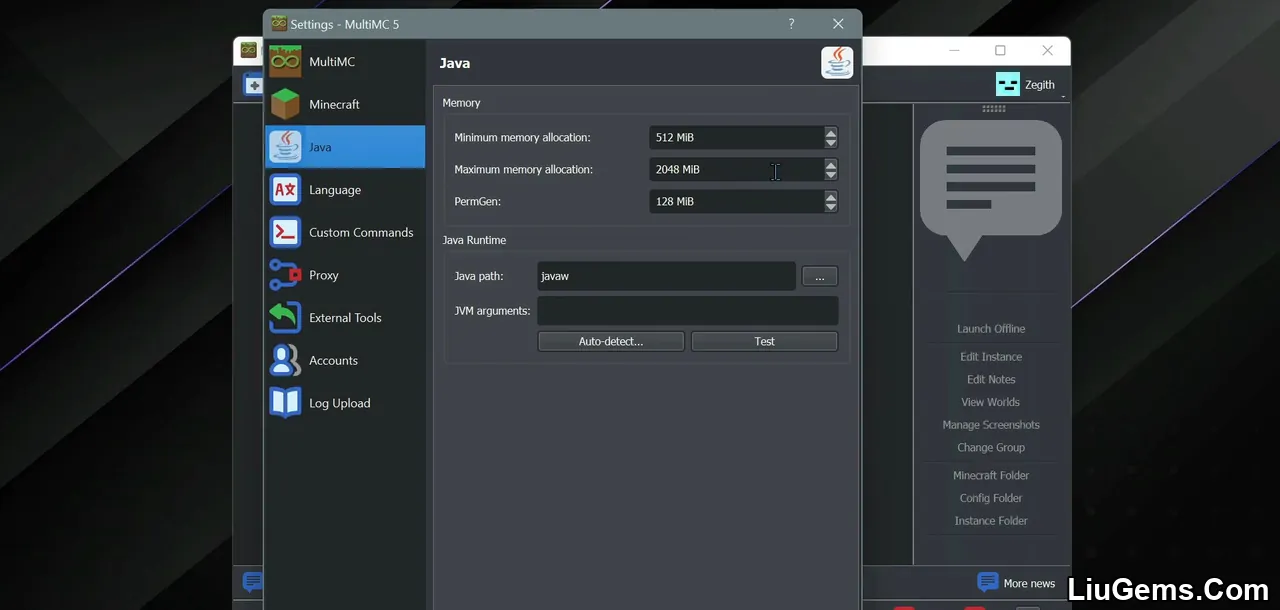Click the minimum memory 512 MiB field
Screen dimensions: 1280x610
(x=736, y=137)
